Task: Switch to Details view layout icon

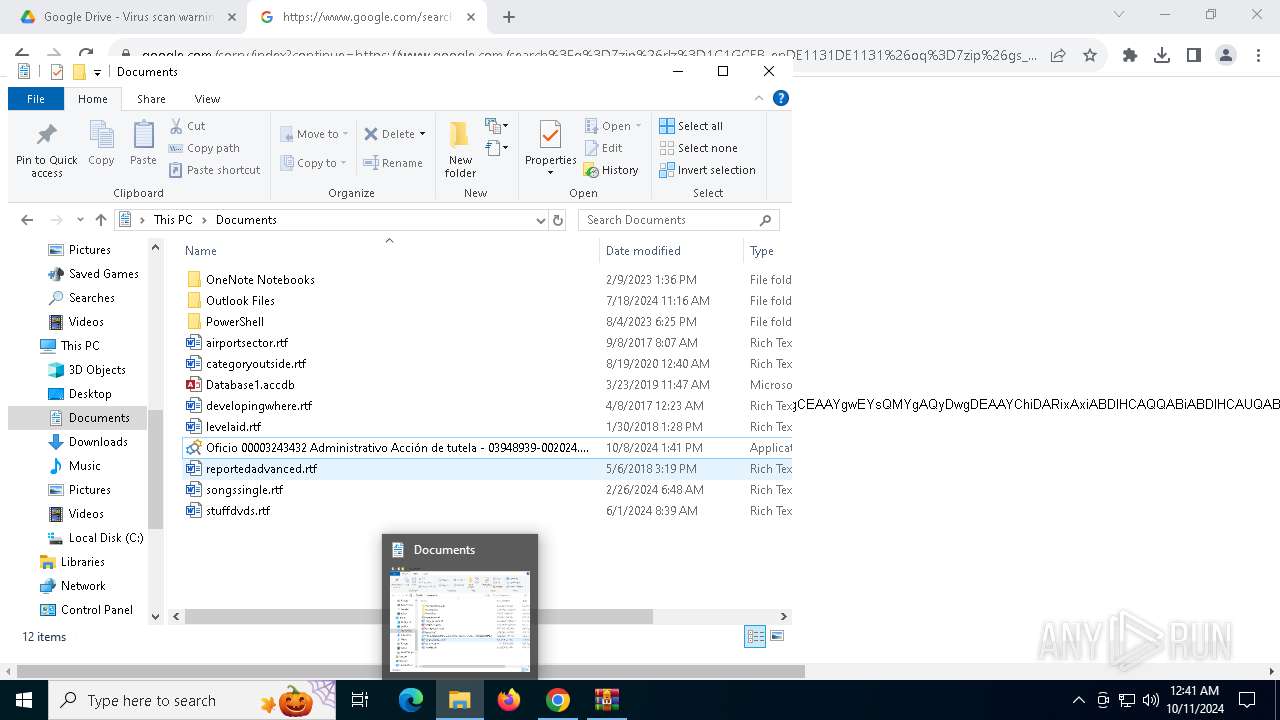Action: pos(755,636)
